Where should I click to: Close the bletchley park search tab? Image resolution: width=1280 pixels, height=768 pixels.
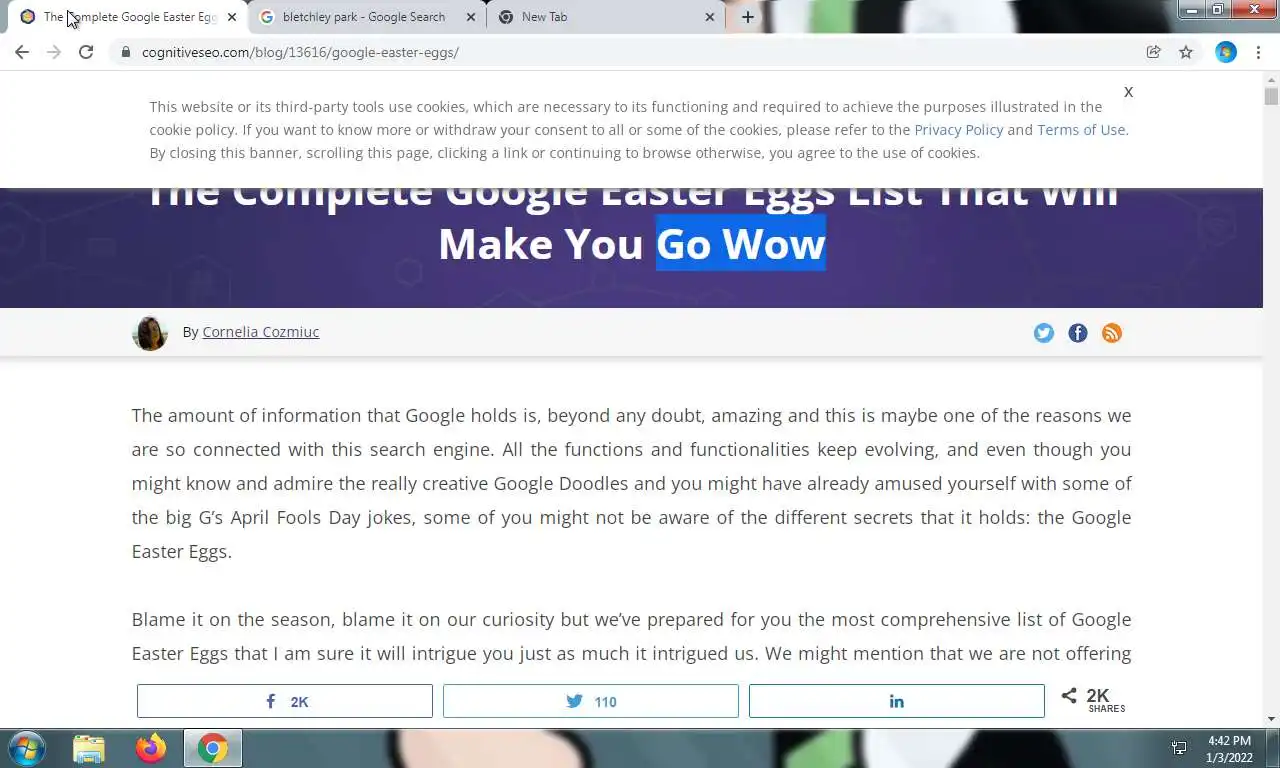point(470,17)
